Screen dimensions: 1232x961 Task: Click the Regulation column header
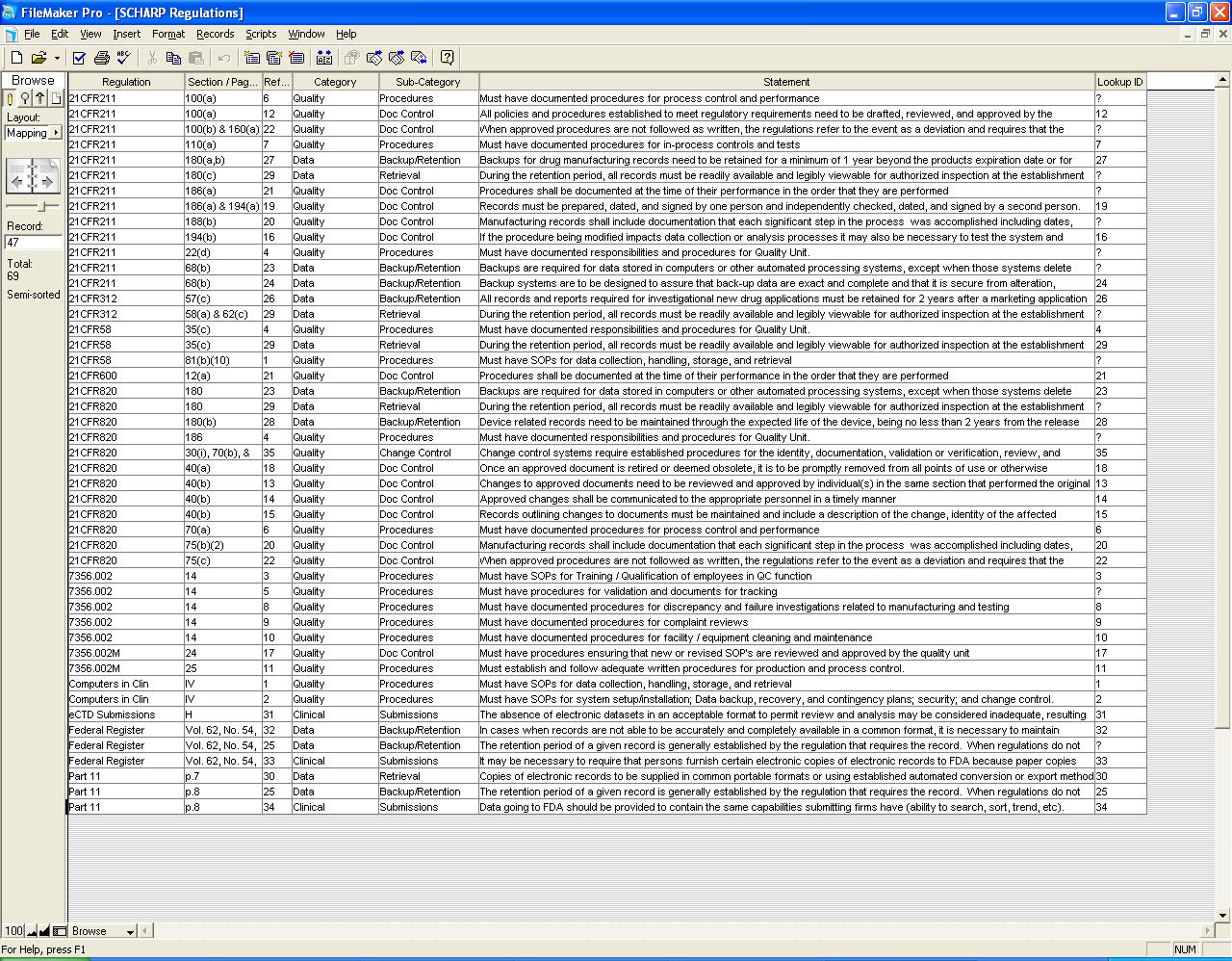pos(126,82)
